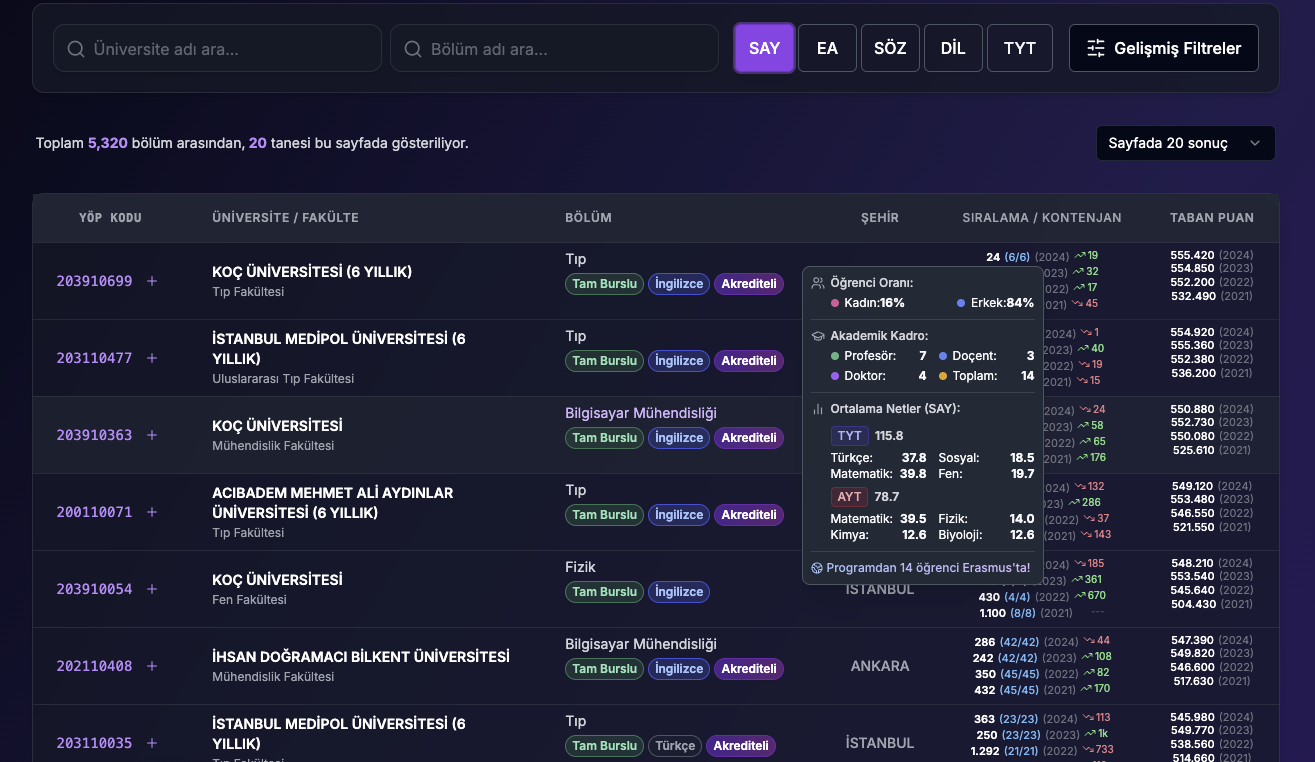Open Gelişmiş Filtreler advanced filters
Screen dimensions: 1315x762
tap(1164, 48)
